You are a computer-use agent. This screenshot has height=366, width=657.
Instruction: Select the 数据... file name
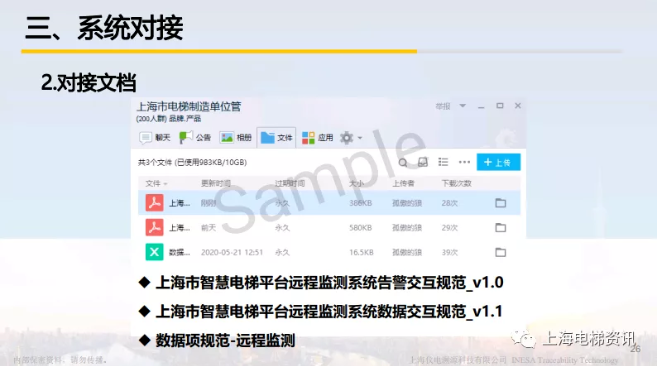click(179, 252)
